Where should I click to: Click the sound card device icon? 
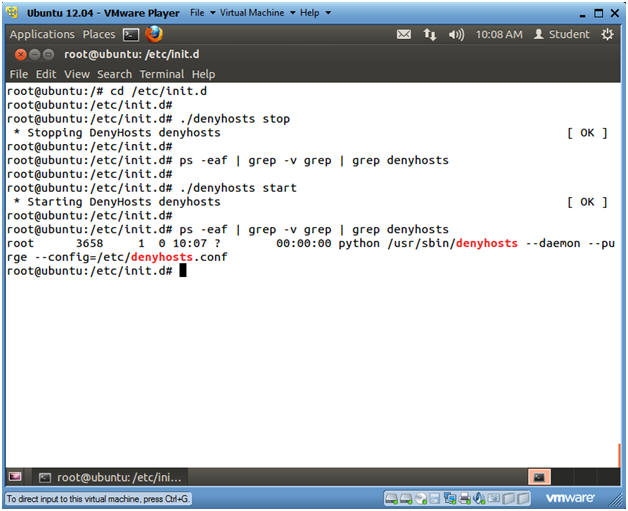479,499
